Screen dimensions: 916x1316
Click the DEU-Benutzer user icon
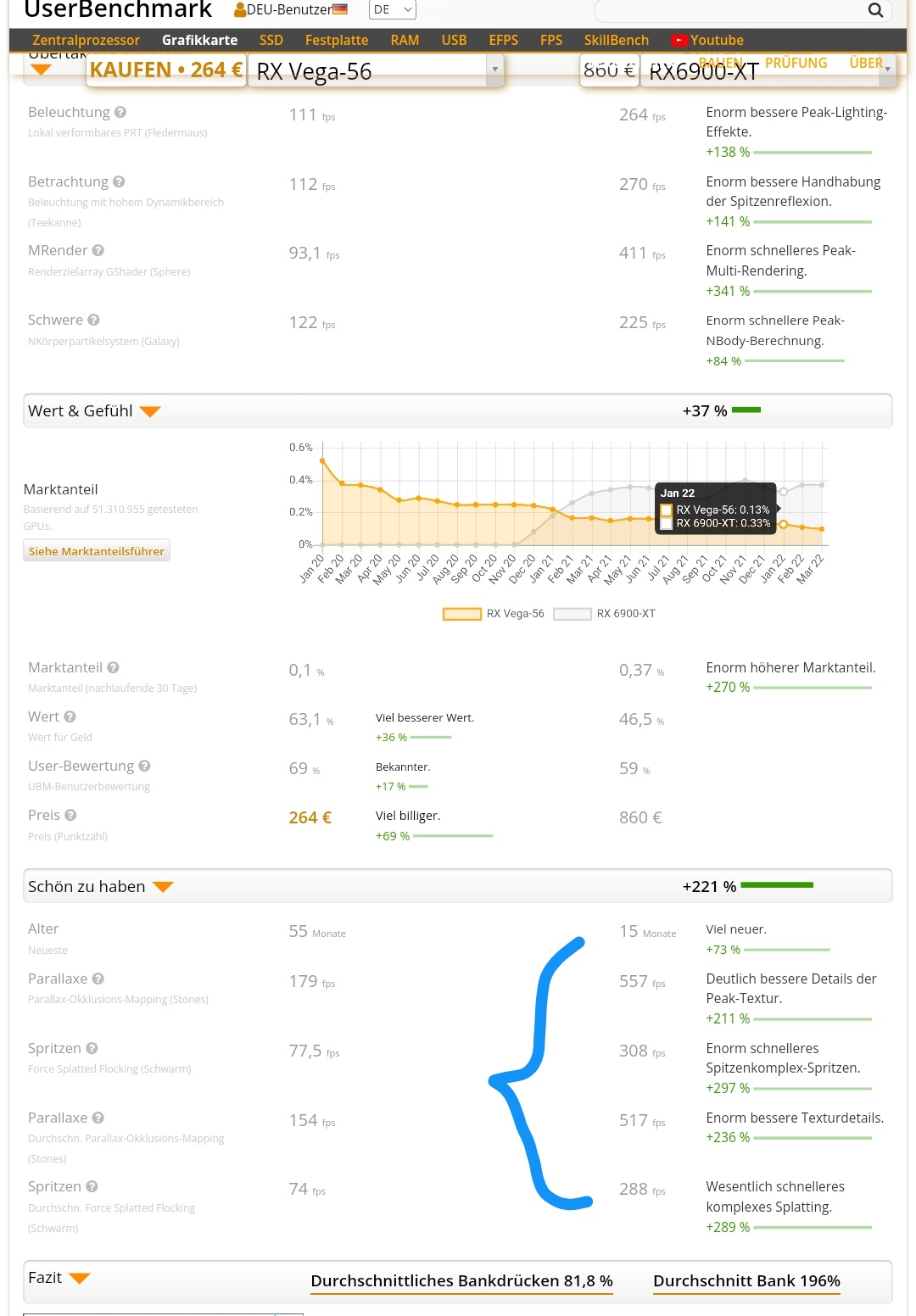pyautogui.click(x=240, y=10)
